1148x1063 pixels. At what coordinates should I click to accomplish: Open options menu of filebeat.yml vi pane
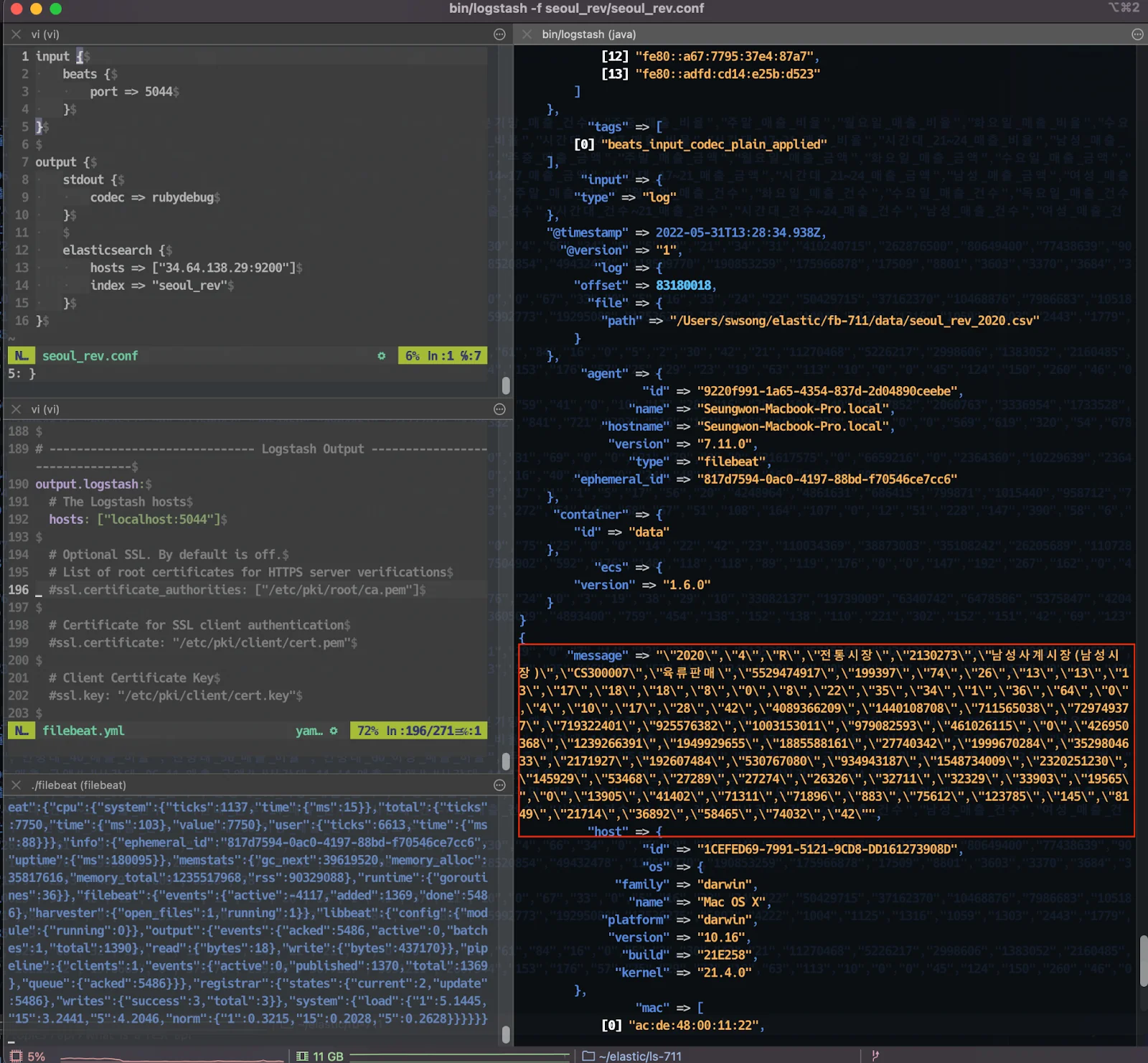(x=499, y=409)
